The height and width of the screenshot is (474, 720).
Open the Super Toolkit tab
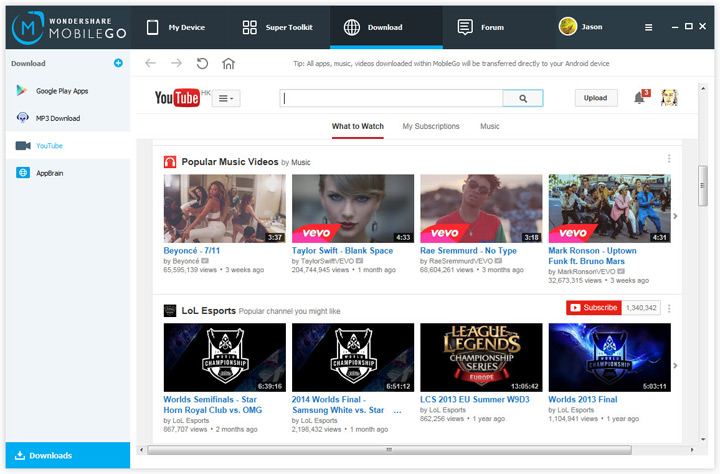278,28
